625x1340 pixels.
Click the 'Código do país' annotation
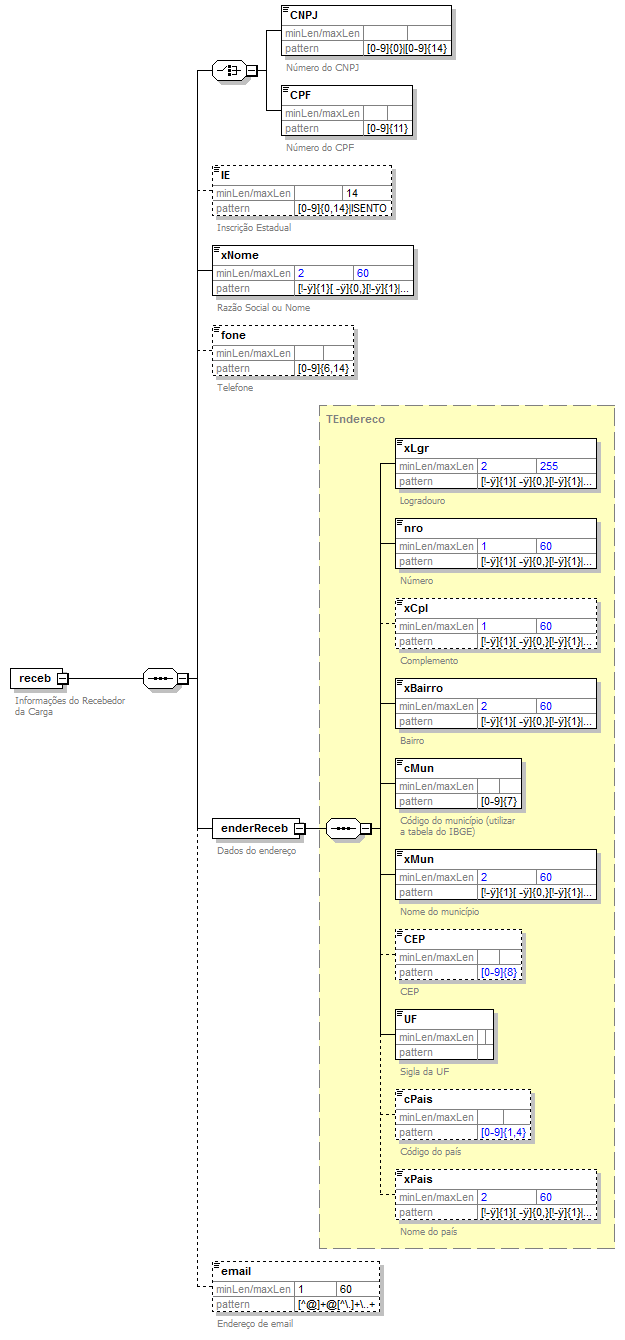pyautogui.click(x=431, y=1151)
